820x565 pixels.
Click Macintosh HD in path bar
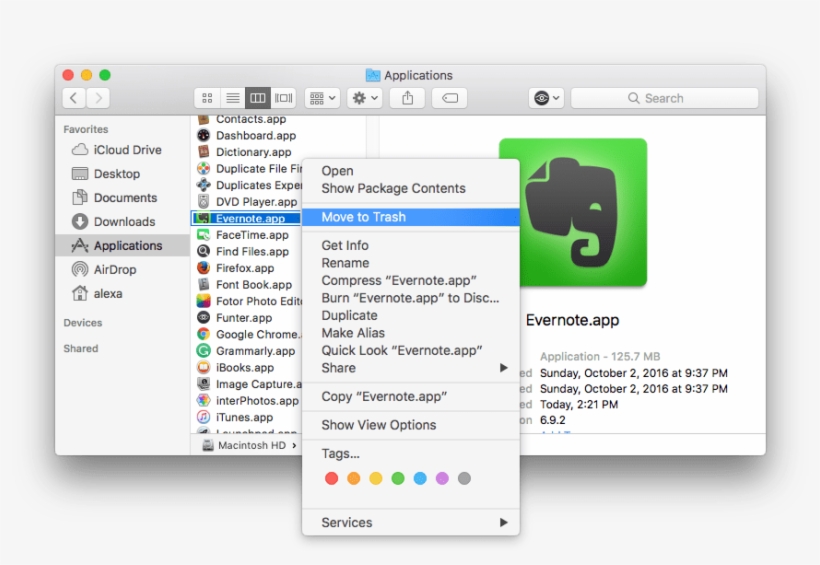pyautogui.click(x=245, y=445)
